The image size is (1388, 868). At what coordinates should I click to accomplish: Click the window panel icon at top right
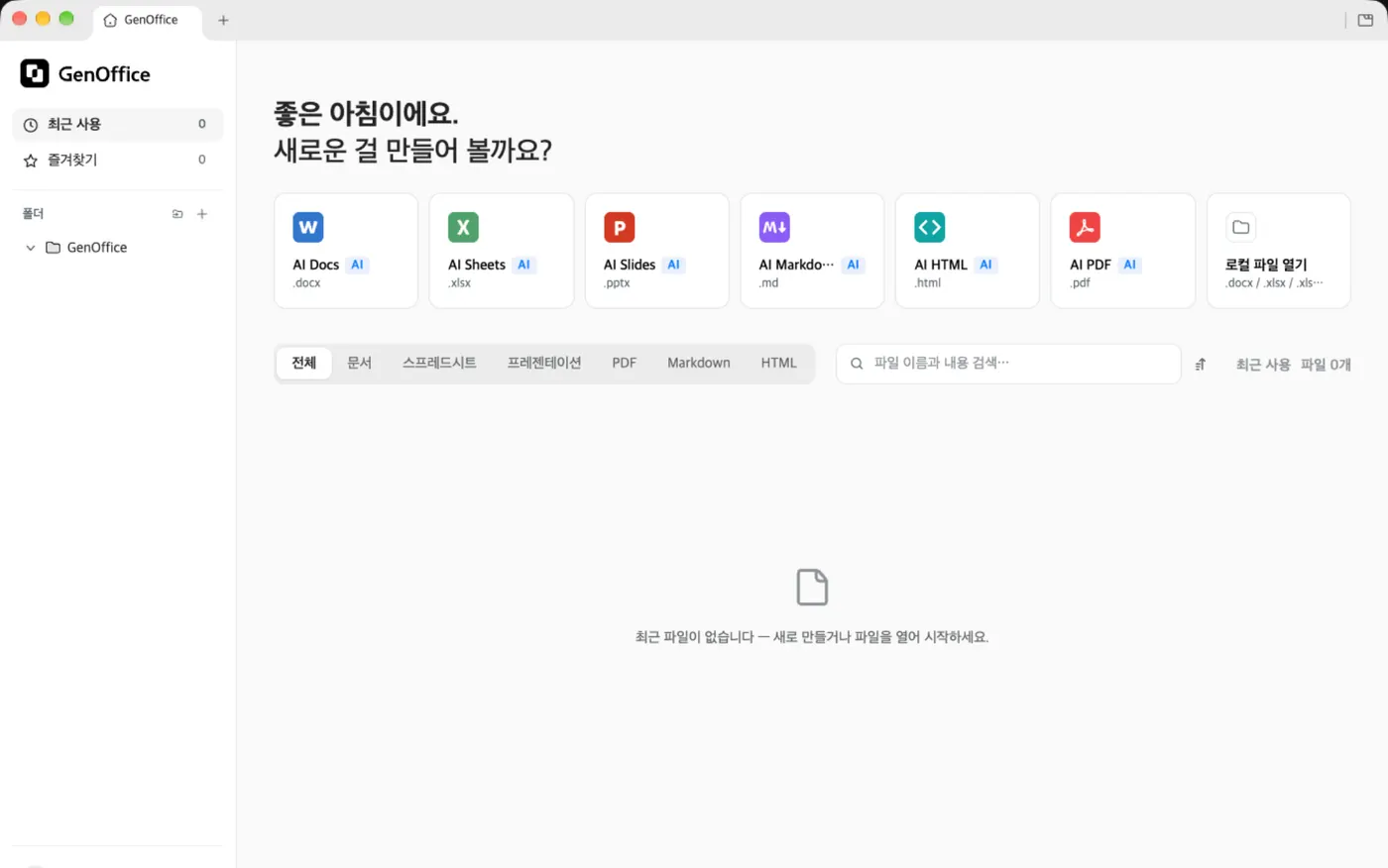tap(1365, 20)
